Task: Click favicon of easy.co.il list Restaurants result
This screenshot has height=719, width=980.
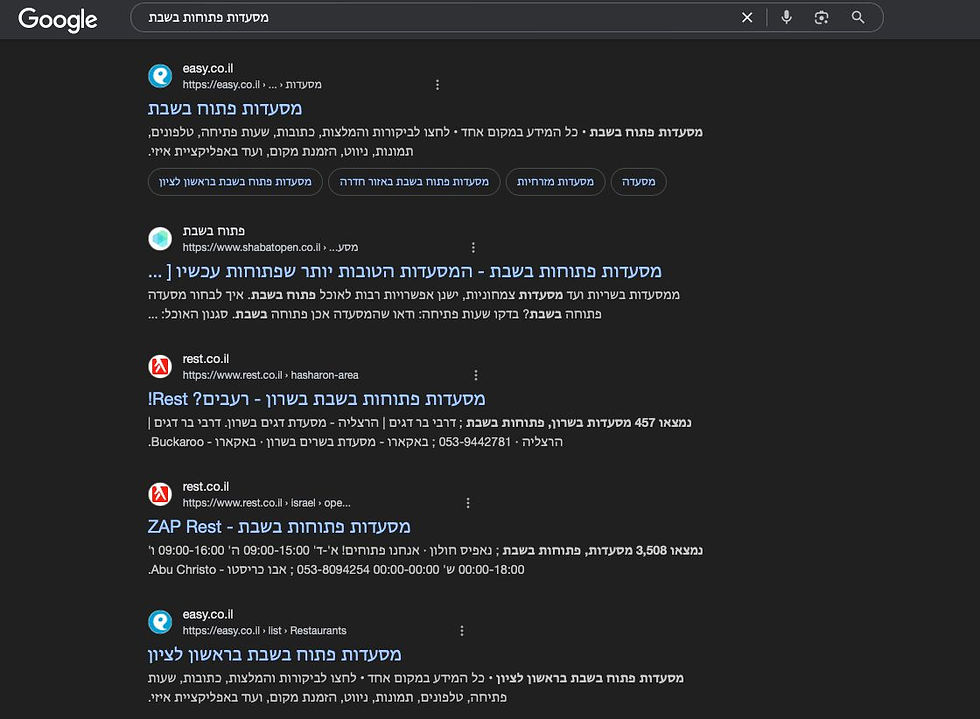Action: point(160,622)
